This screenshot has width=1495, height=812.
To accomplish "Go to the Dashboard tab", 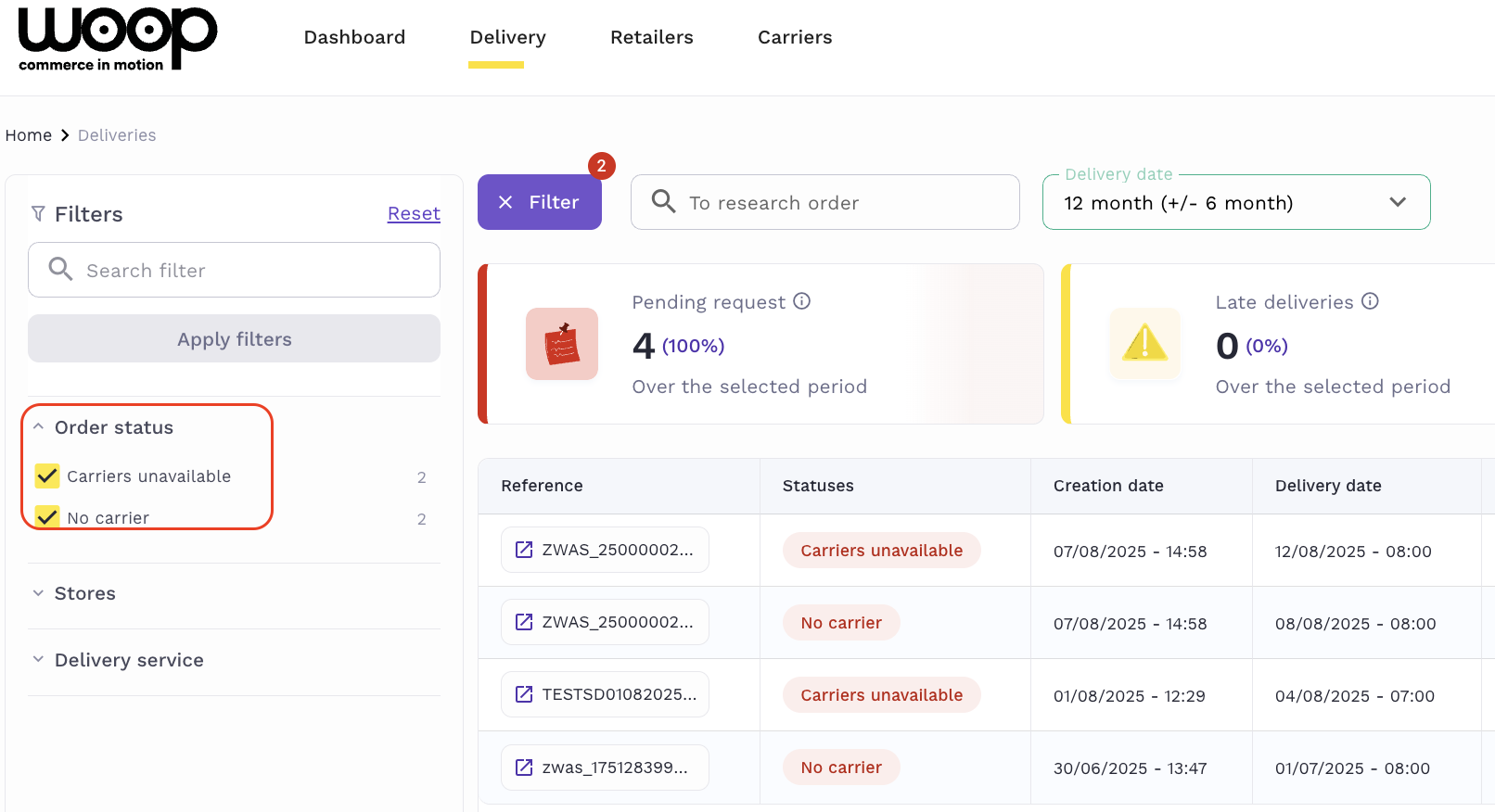I will point(354,37).
